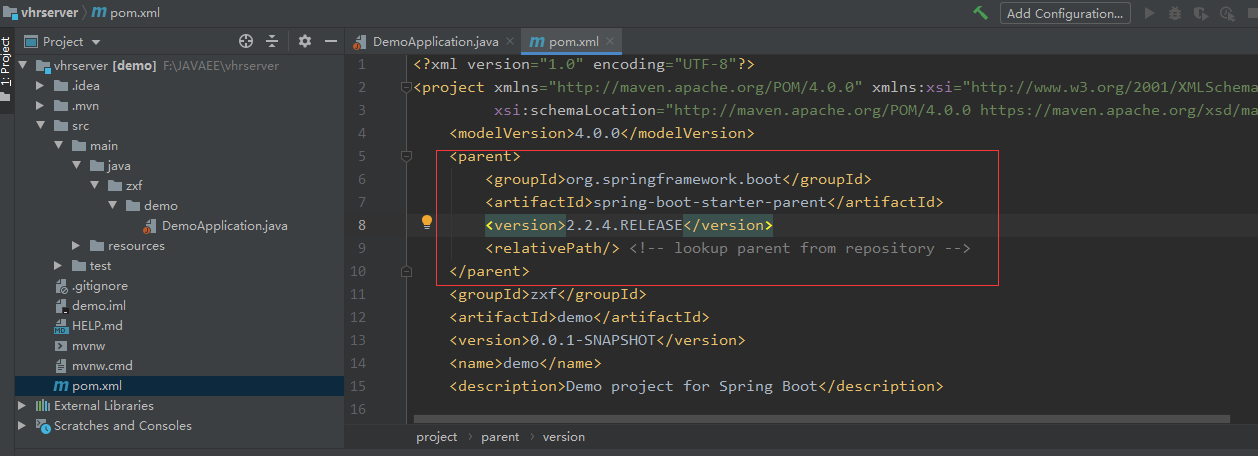Image resolution: width=1258 pixels, height=456 pixels.
Task: Collapse all tree nodes icon
Action: click(272, 41)
